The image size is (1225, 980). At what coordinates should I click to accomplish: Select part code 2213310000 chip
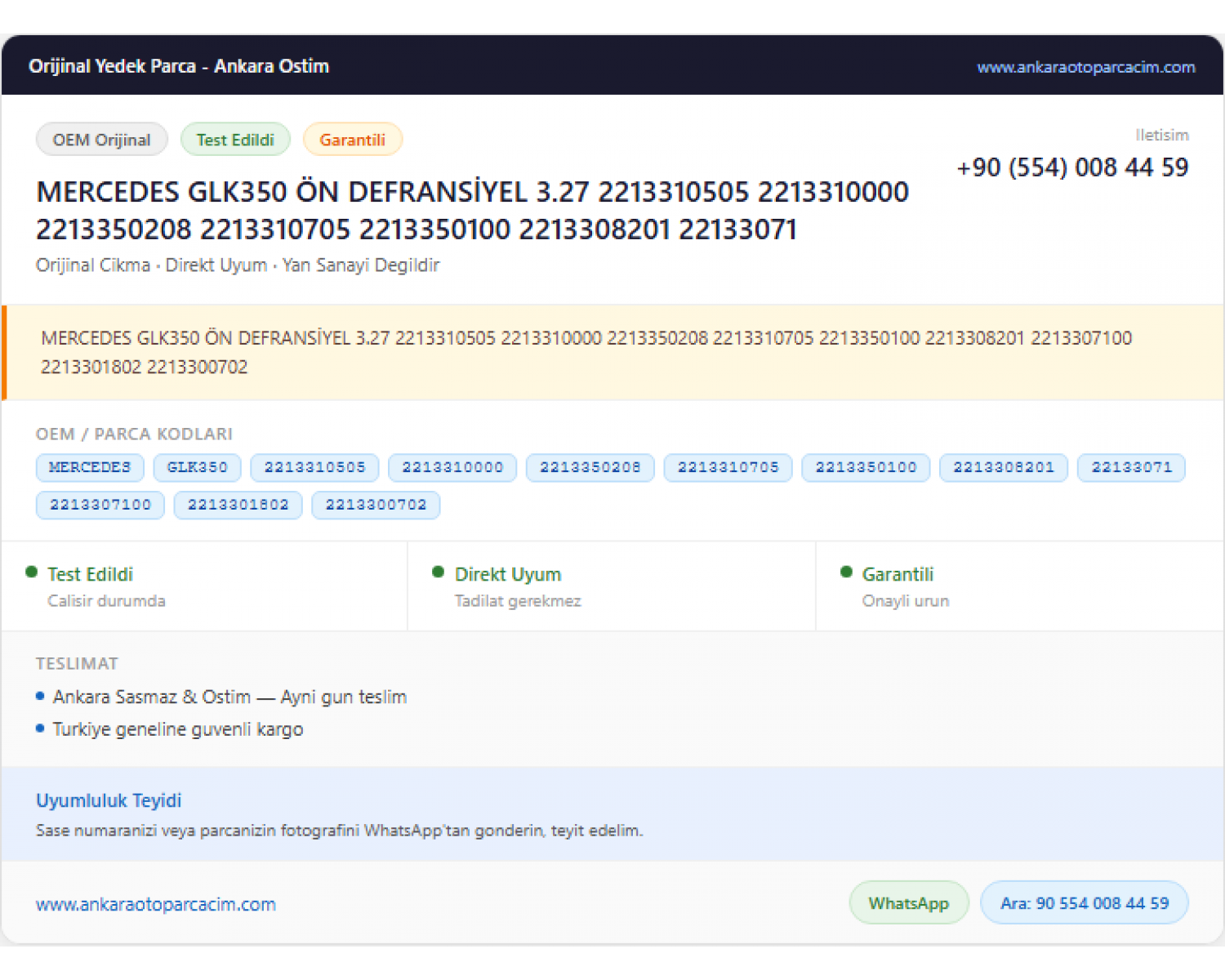452,467
